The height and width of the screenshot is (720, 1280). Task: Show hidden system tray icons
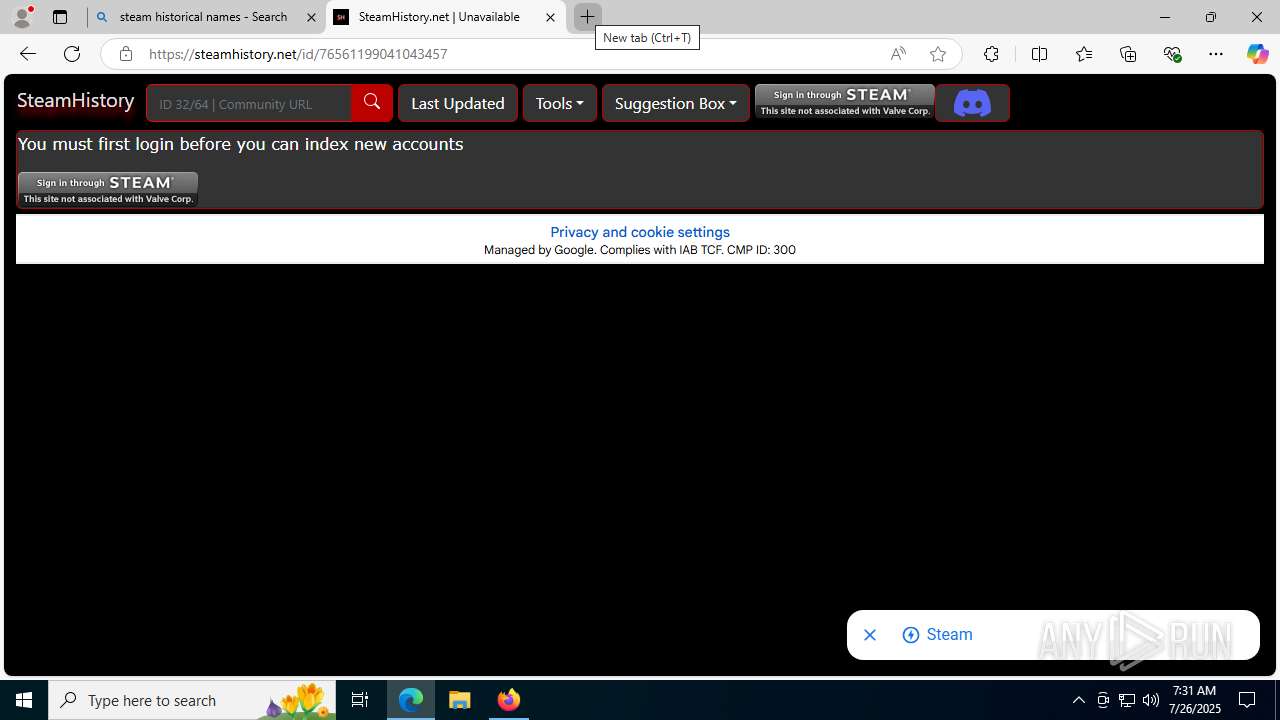1078,700
